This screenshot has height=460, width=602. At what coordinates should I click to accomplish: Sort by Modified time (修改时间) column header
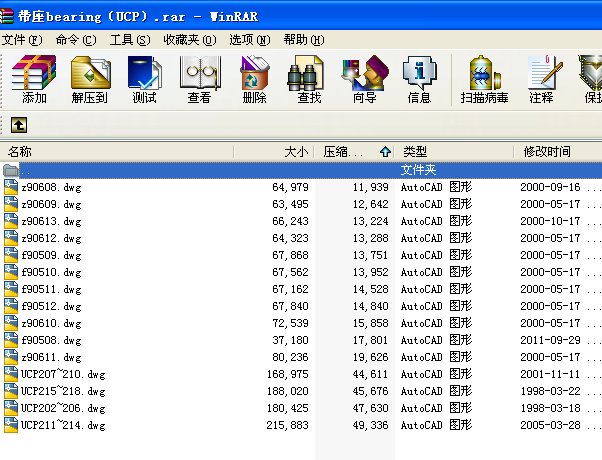point(558,152)
